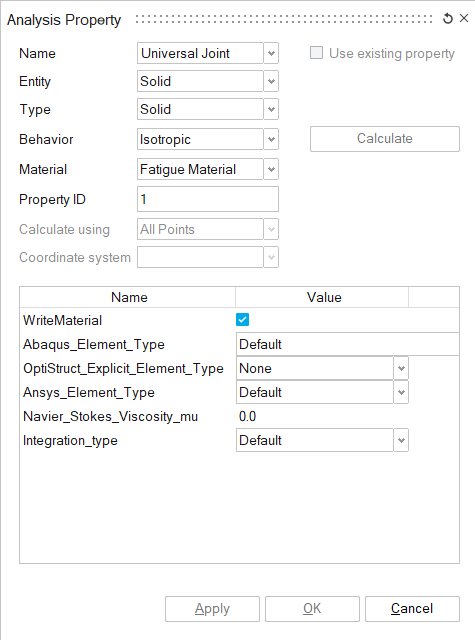Viewport: 475px width, 640px height.
Task: Confirm with the OK button
Action: (312, 609)
